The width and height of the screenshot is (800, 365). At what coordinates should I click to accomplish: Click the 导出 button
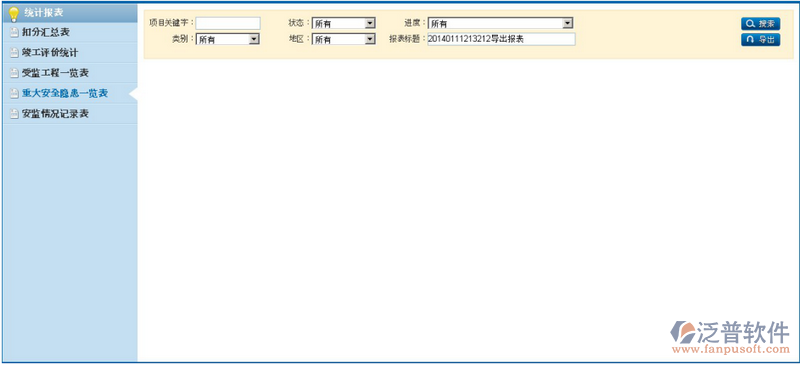coord(760,40)
